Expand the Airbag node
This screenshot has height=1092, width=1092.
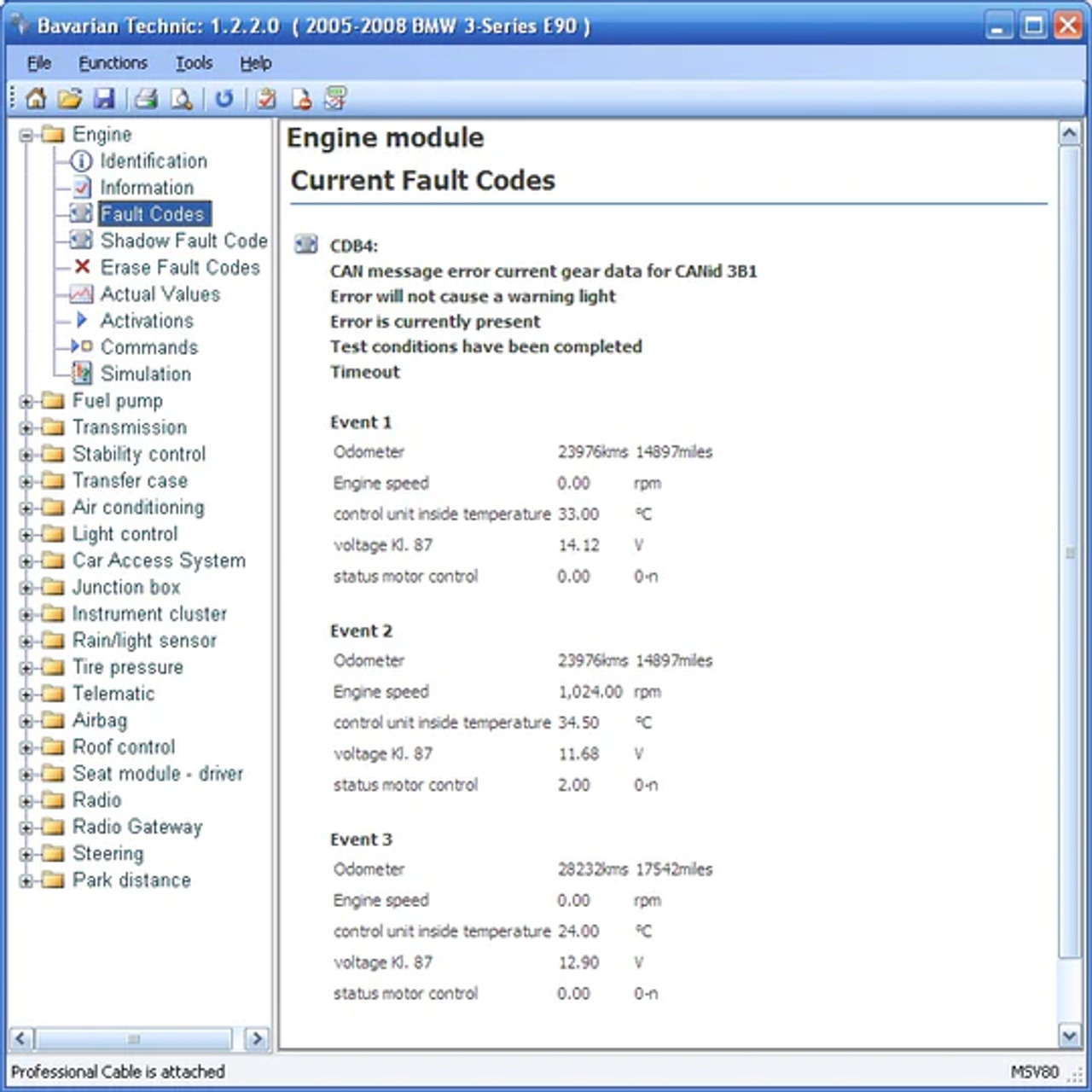coord(26,721)
